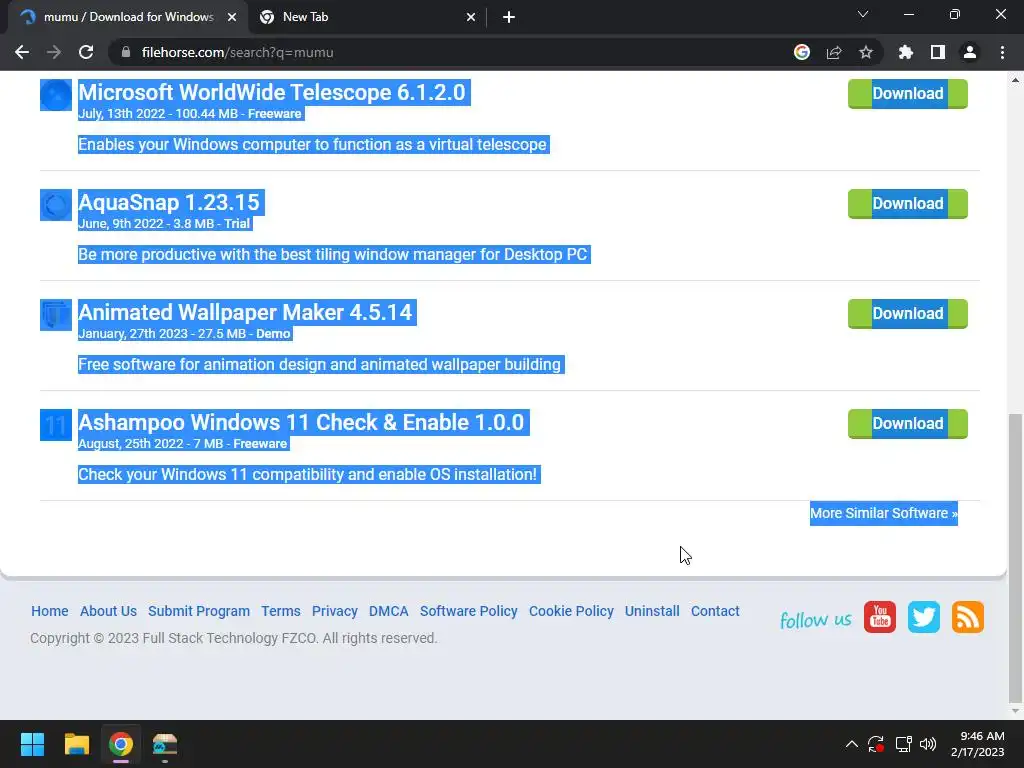
Task: Open the Terms footer link
Action: (x=281, y=611)
